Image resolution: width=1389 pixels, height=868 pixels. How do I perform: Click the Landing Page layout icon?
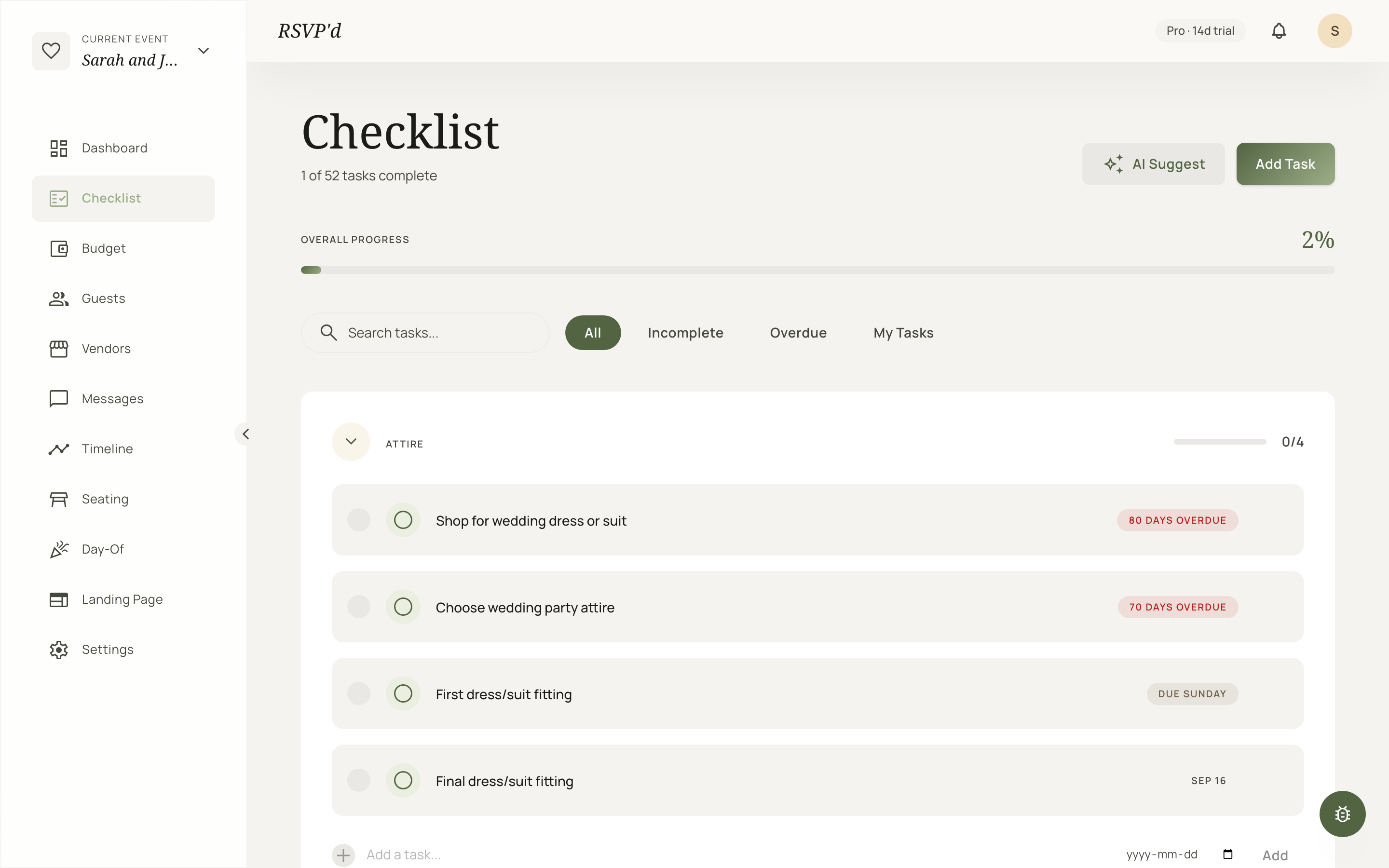click(x=58, y=599)
